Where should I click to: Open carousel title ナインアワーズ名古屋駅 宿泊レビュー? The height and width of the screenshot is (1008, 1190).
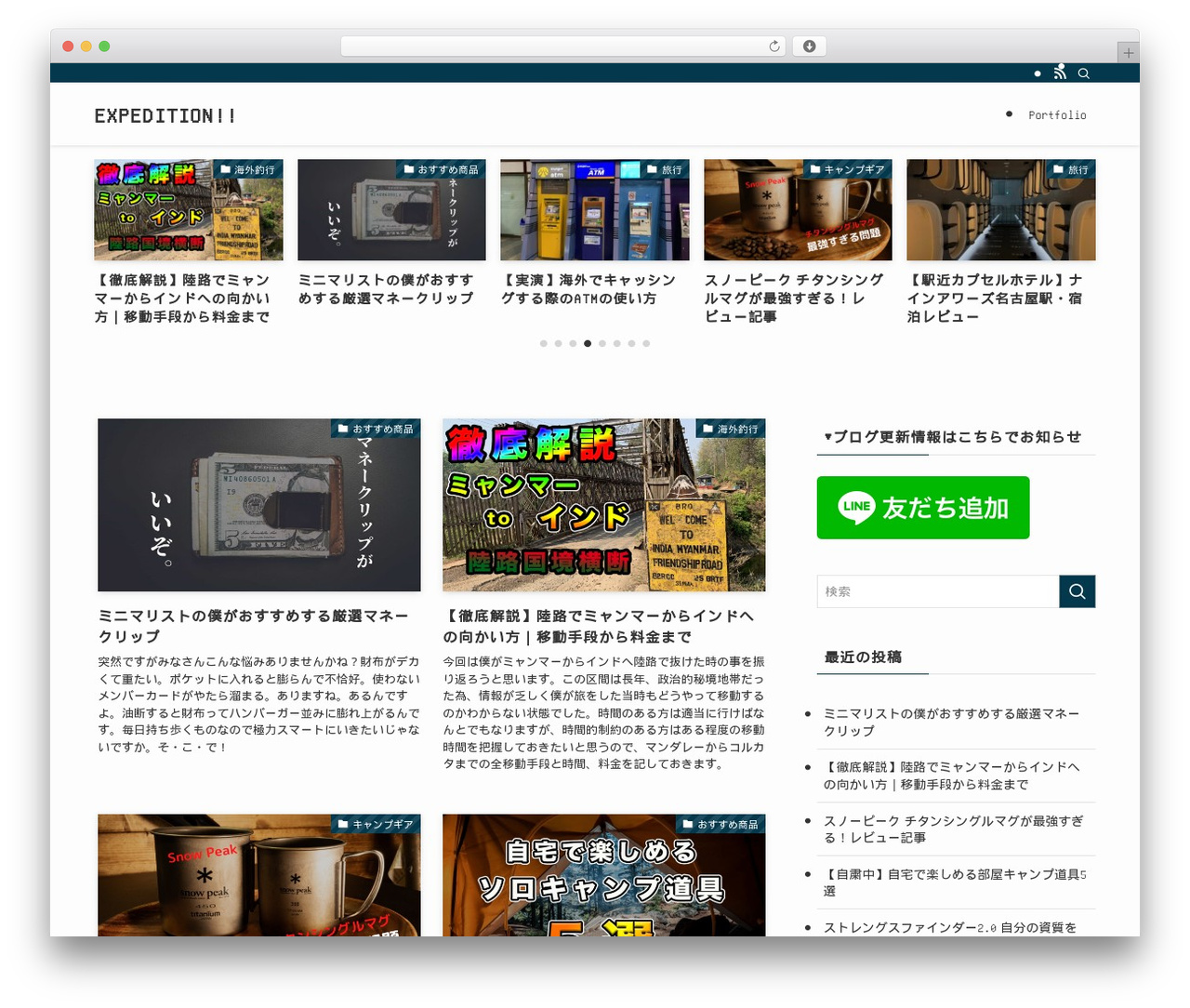[995, 298]
